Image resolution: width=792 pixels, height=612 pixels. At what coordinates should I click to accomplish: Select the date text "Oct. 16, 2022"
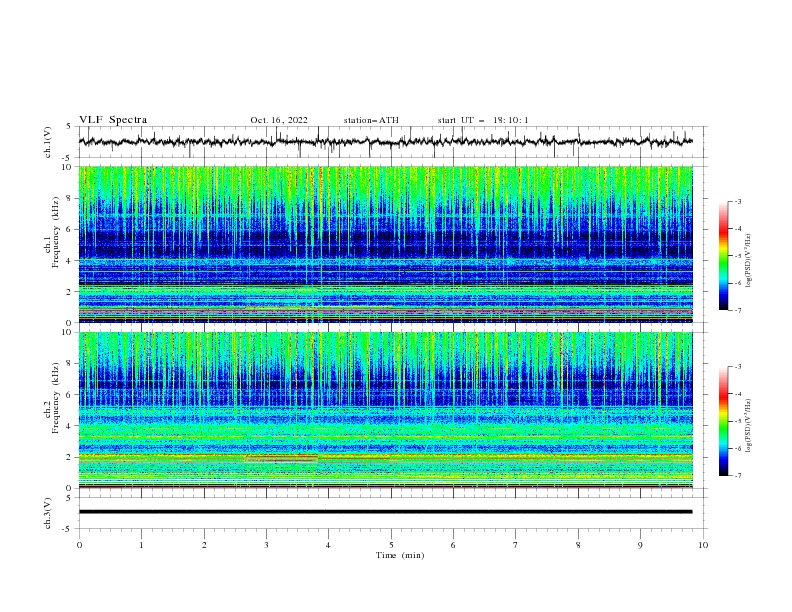(279, 120)
